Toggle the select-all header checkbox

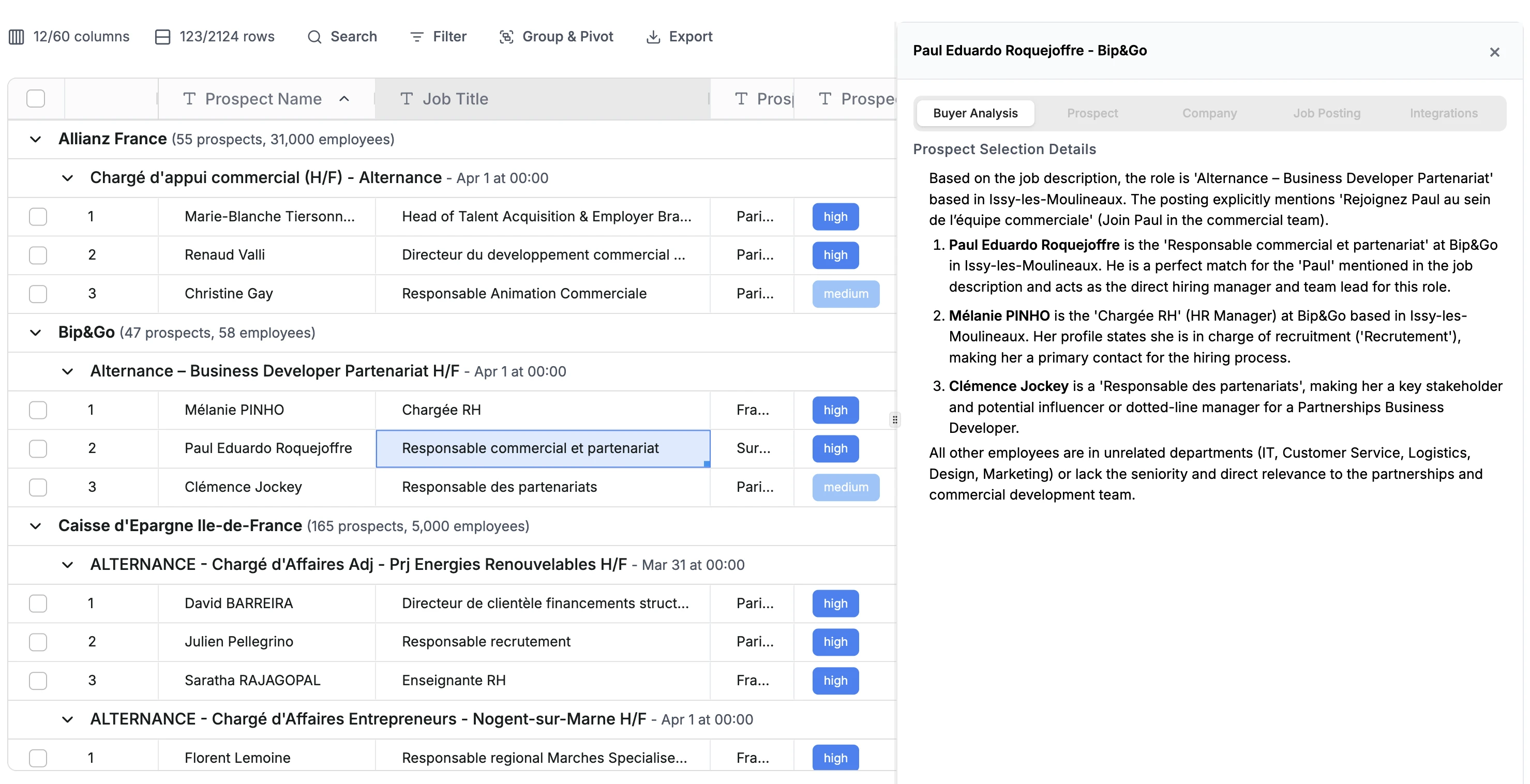[36, 99]
